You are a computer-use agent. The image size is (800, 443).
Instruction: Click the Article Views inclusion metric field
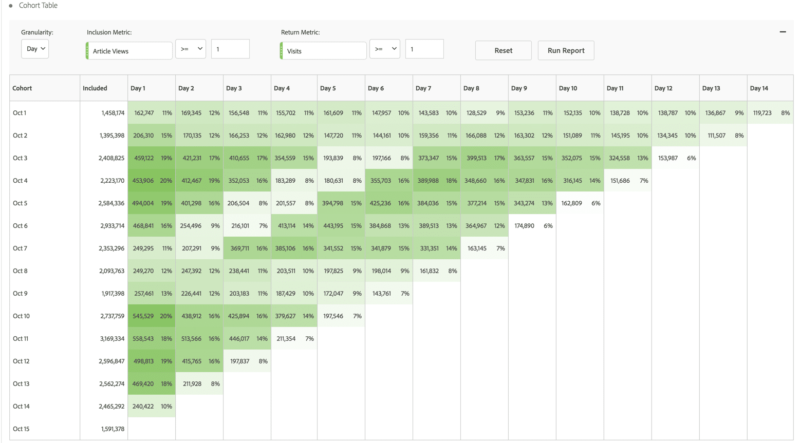(x=129, y=51)
